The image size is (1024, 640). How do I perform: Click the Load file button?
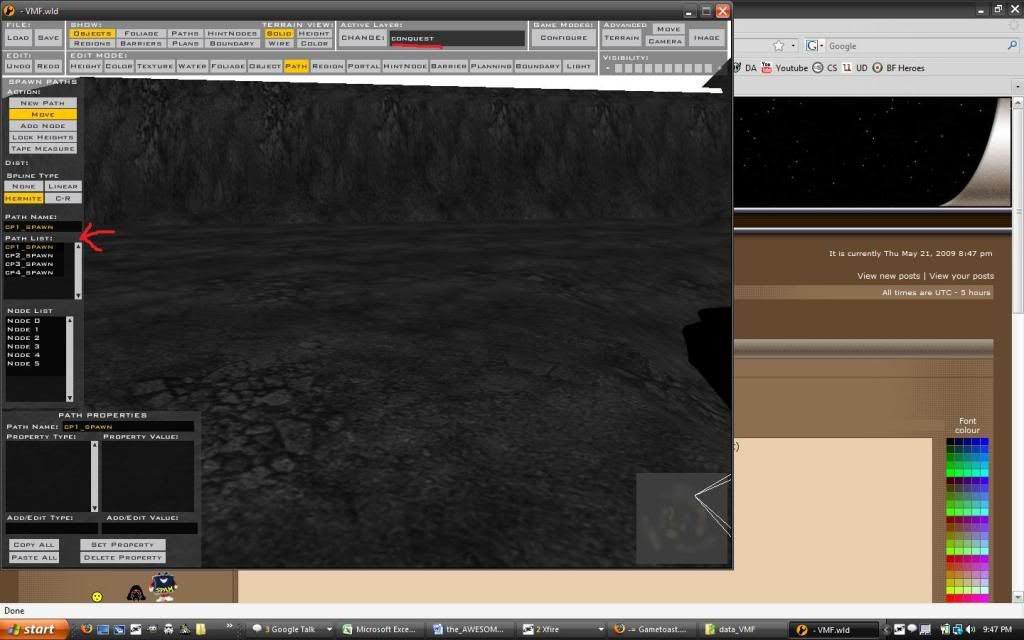18,38
